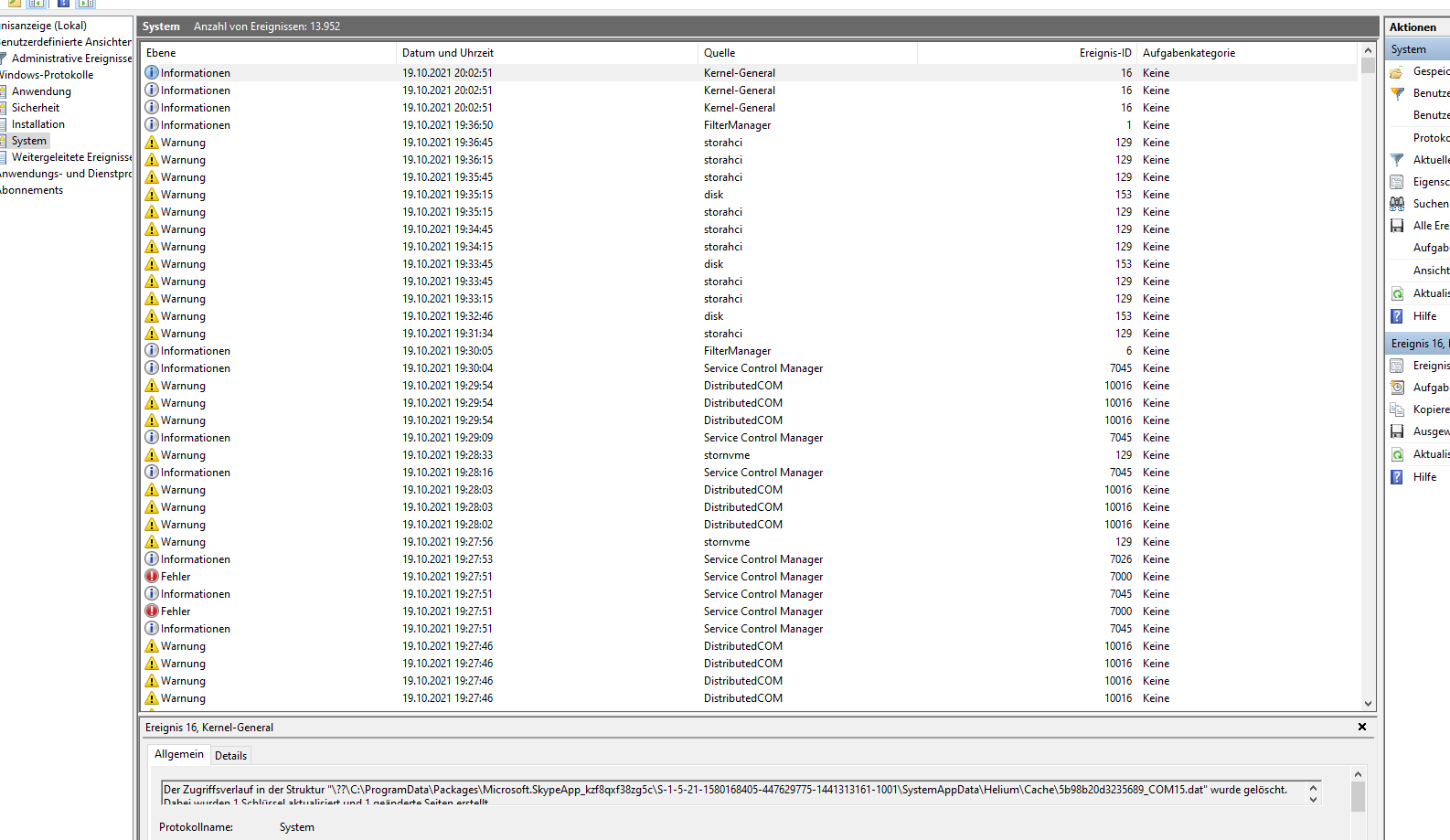
Task: Click the save icon beside Ausgew
Action: pyautogui.click(x=1397, y=431)
